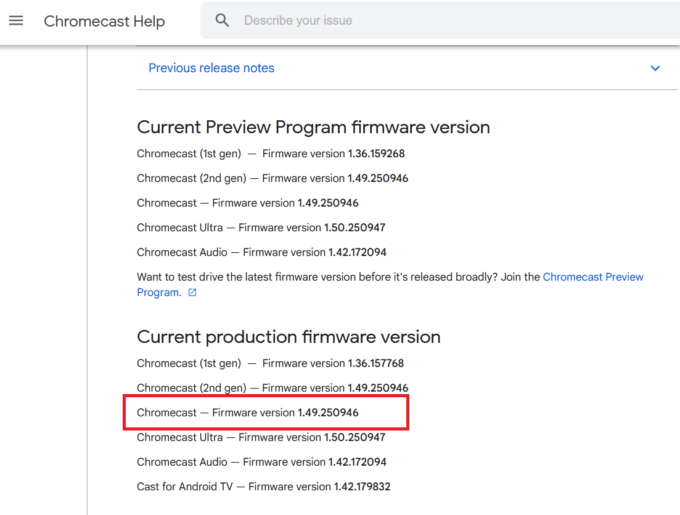The image size is (680, 515).
Task: Select Cast for Android TV firmware line
Action: (264, 487)
